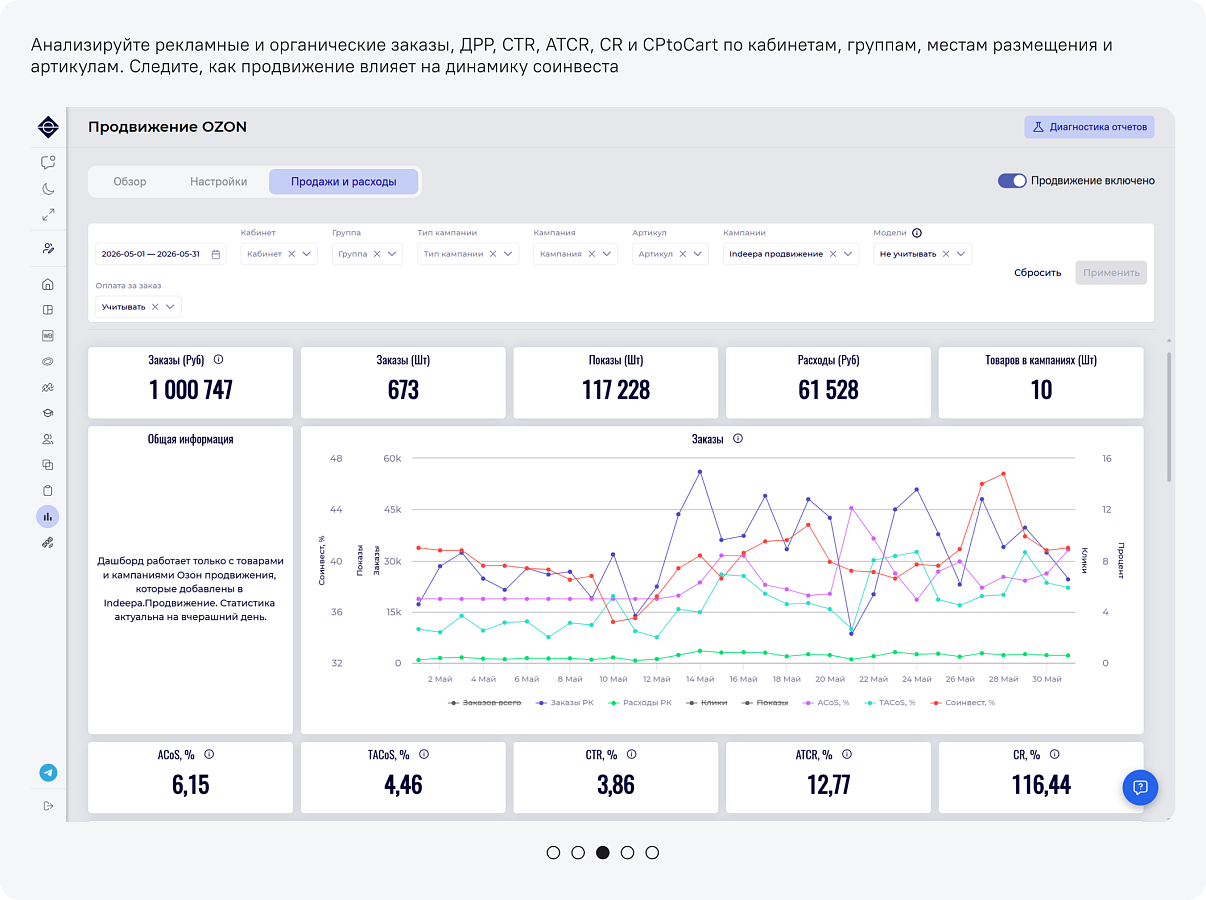Toggle Соинвест, % legend series

962,703
